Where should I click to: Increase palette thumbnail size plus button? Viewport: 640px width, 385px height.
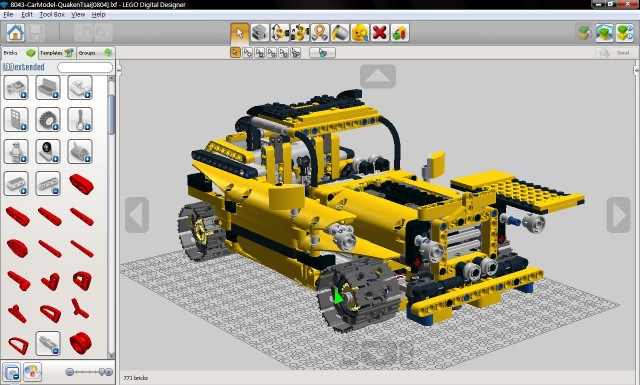click(x=109, y=372)
